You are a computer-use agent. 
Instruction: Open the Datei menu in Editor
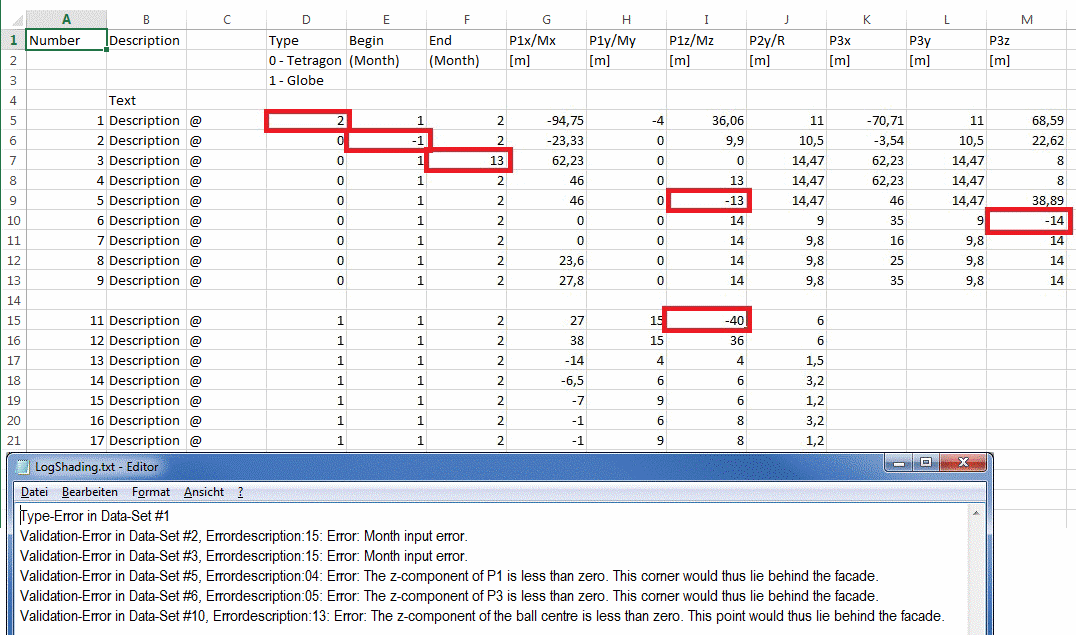[x=34, y=492]
